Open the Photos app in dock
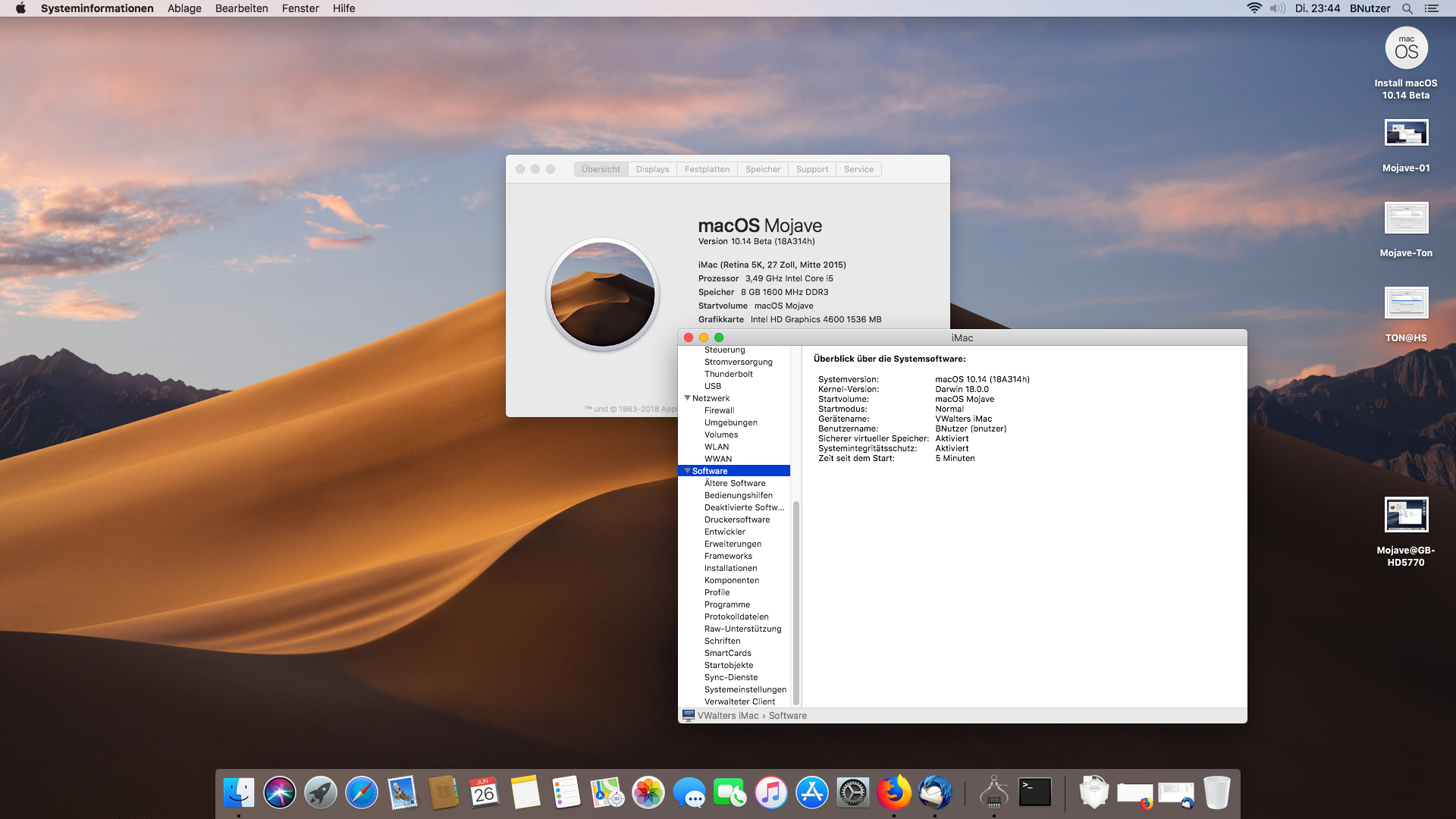Viewport: 1456px width, 819px height. (648, 793)
